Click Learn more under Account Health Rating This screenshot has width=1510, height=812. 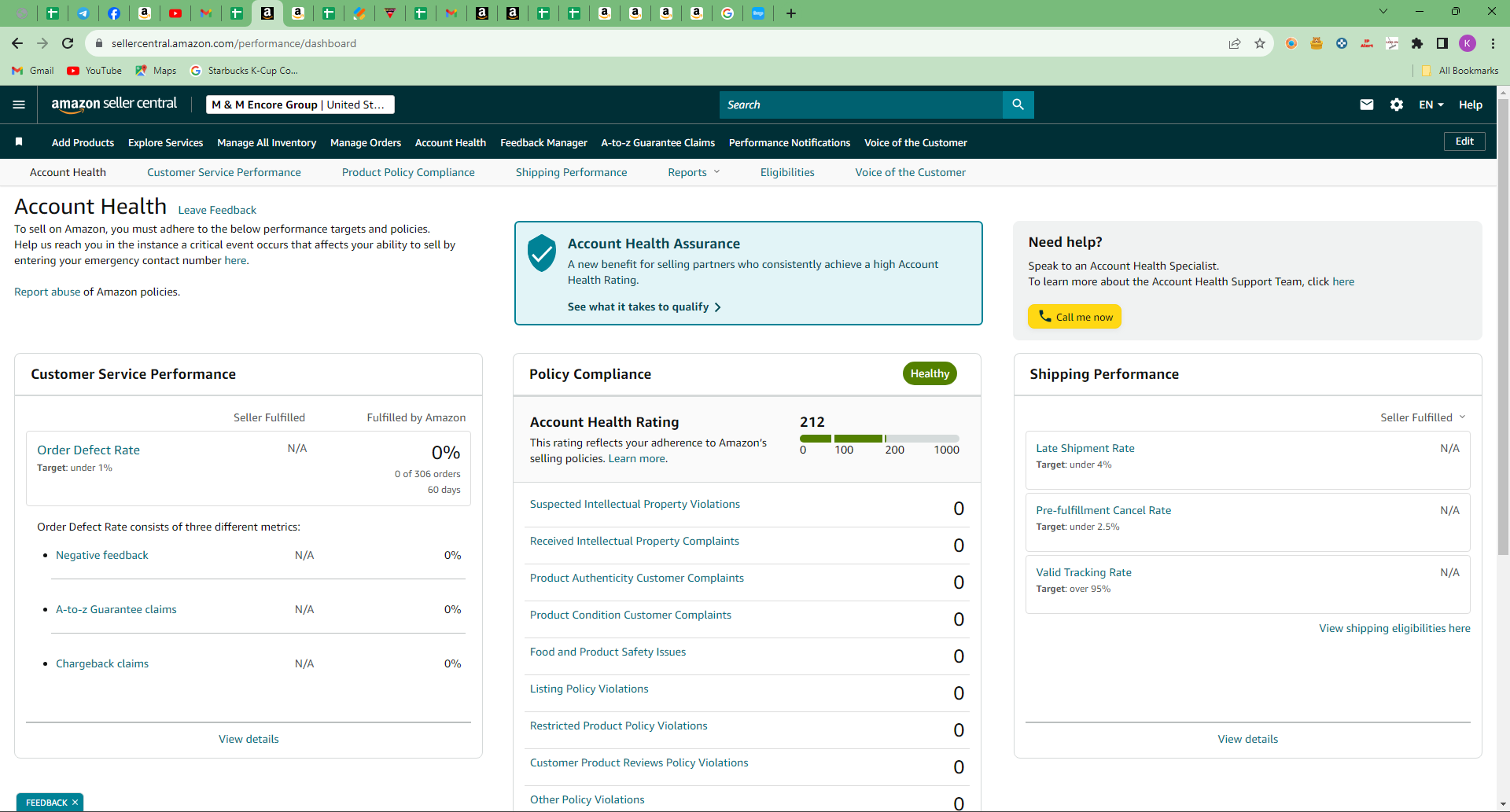[x=638, y=458]
